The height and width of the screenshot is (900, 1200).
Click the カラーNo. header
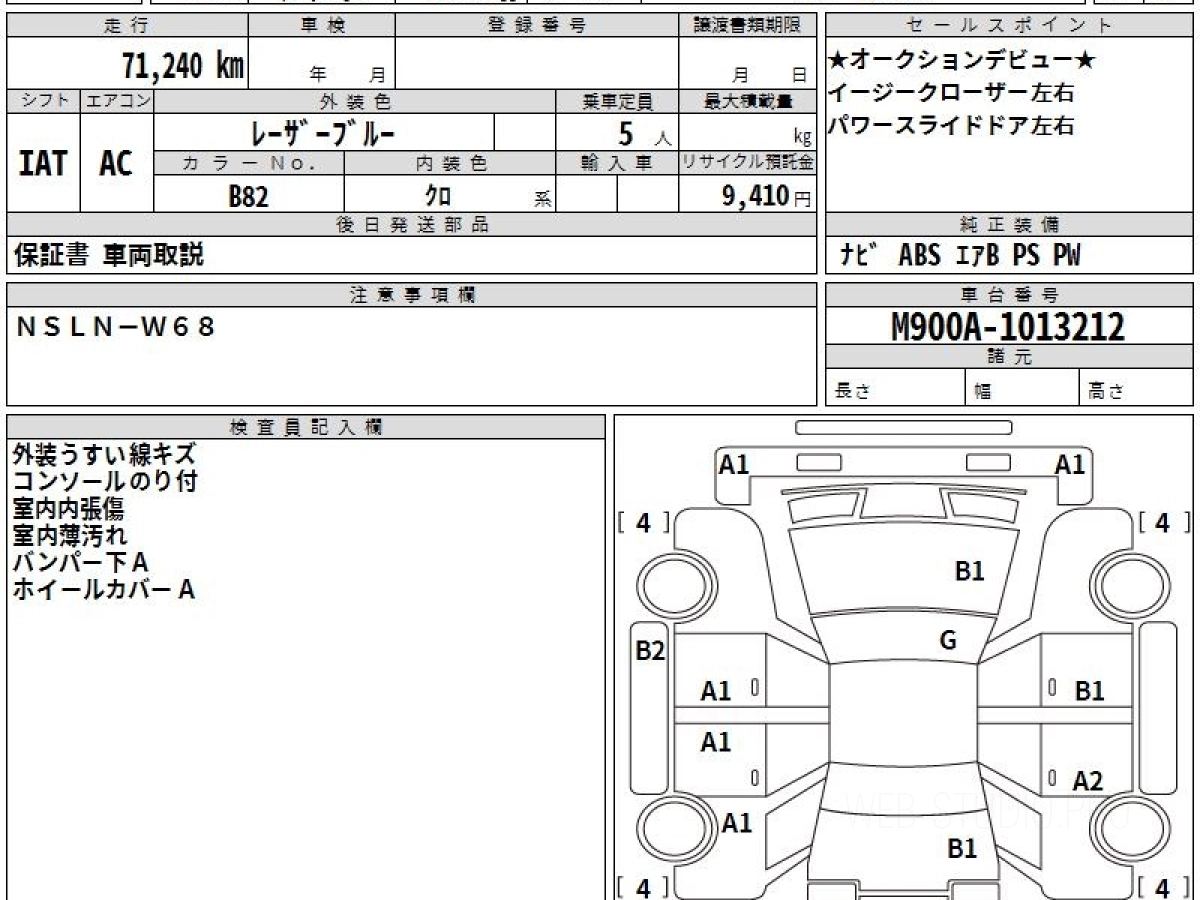point(249,163)
